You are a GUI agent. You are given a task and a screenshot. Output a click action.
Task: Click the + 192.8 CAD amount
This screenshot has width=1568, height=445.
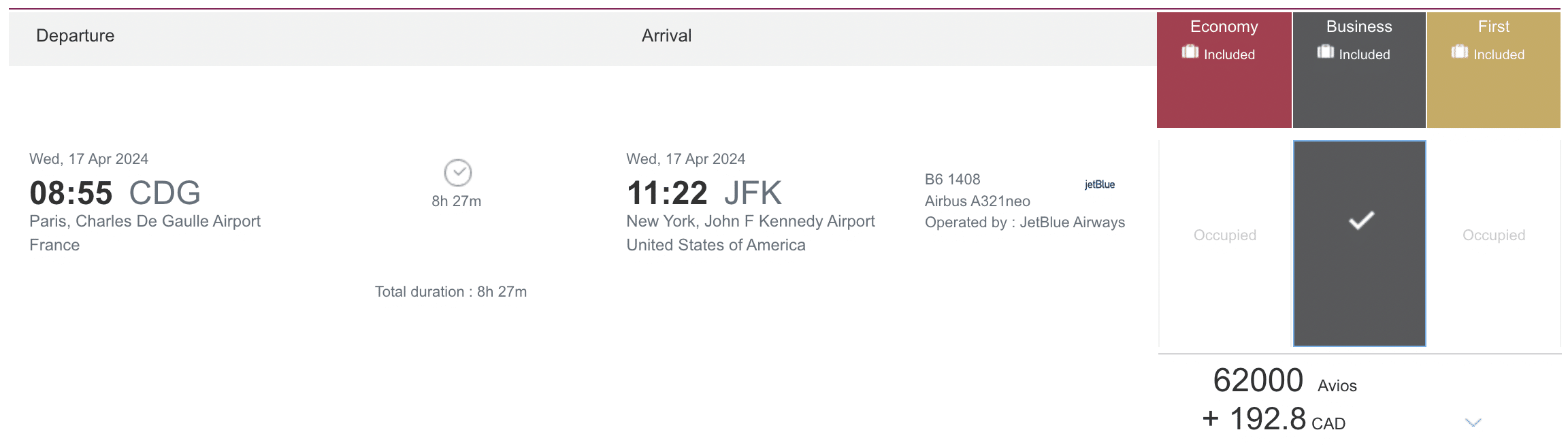(x=1273, y=419)
